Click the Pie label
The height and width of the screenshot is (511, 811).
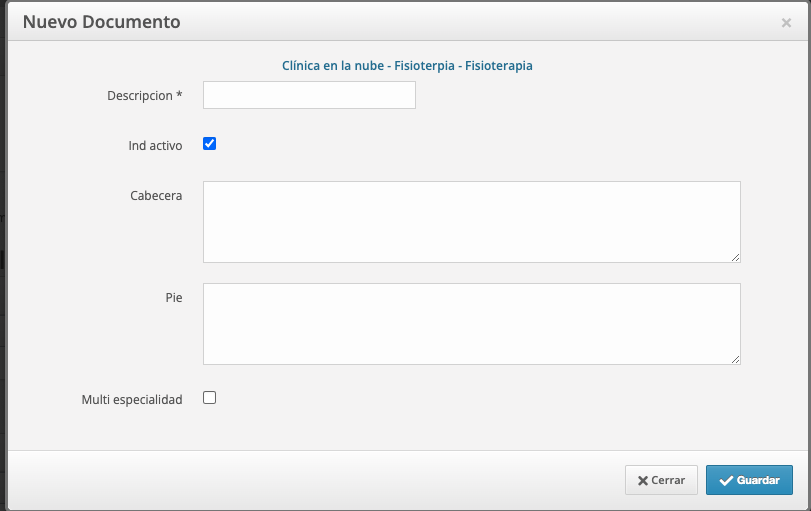tap(174, 297)
